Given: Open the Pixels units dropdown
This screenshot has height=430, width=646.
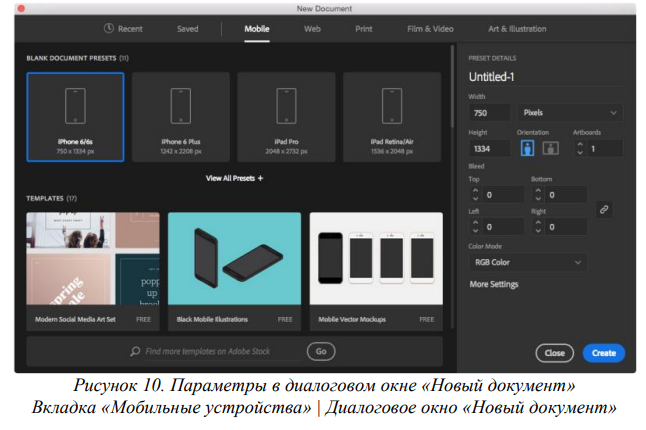Looking at the screenshot, I should (570, 113).
